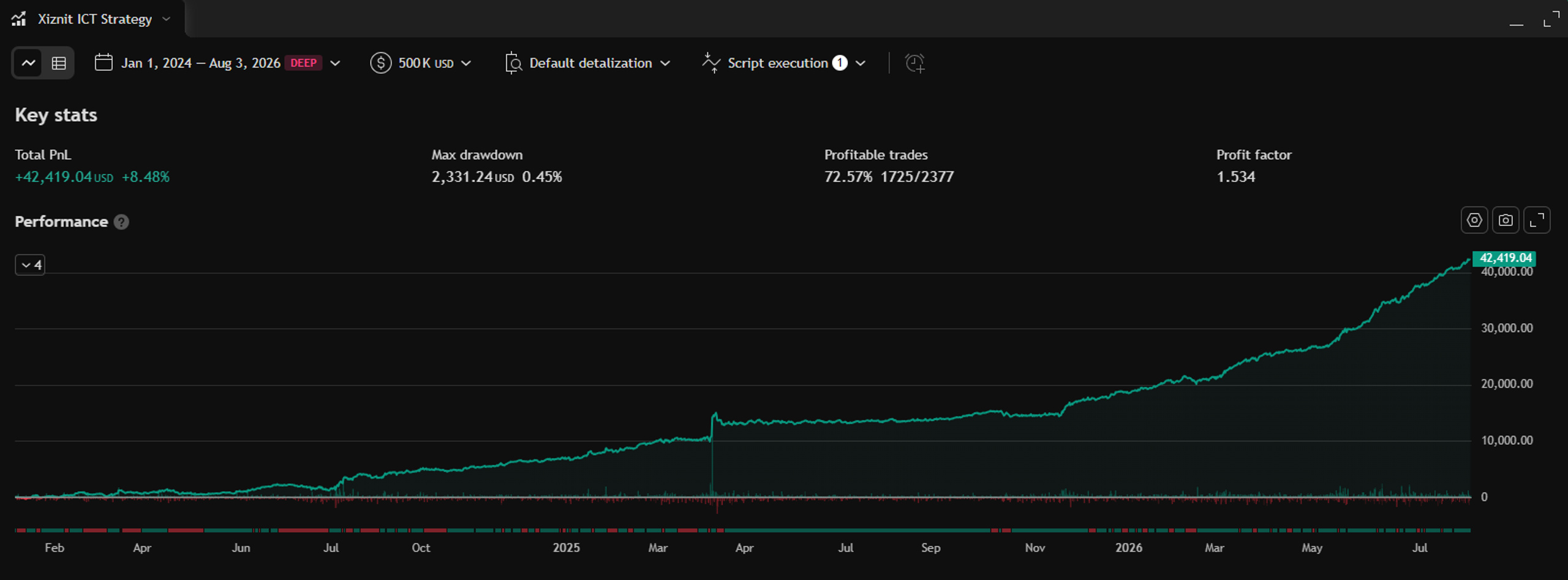This screenshot has width=1568, height=580.
Task: Click the 1725/2377 trades count
Action: click(x=917, y=177)
